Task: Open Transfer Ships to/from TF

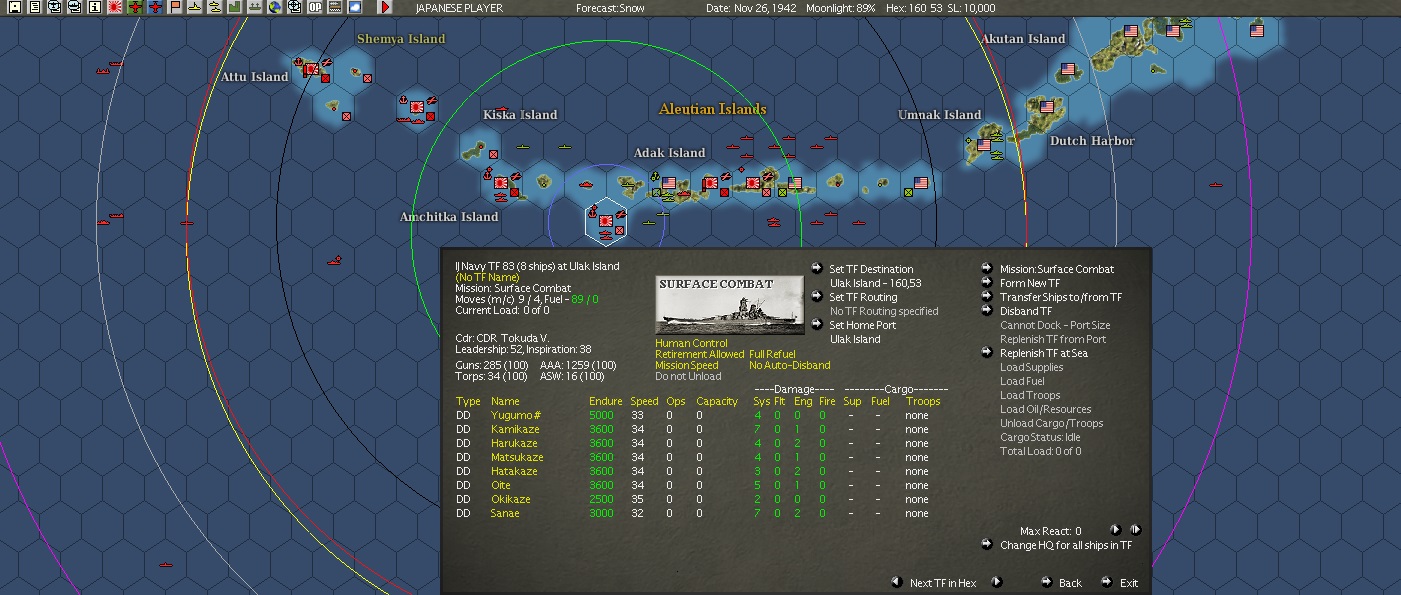Action: [1061, 297]
